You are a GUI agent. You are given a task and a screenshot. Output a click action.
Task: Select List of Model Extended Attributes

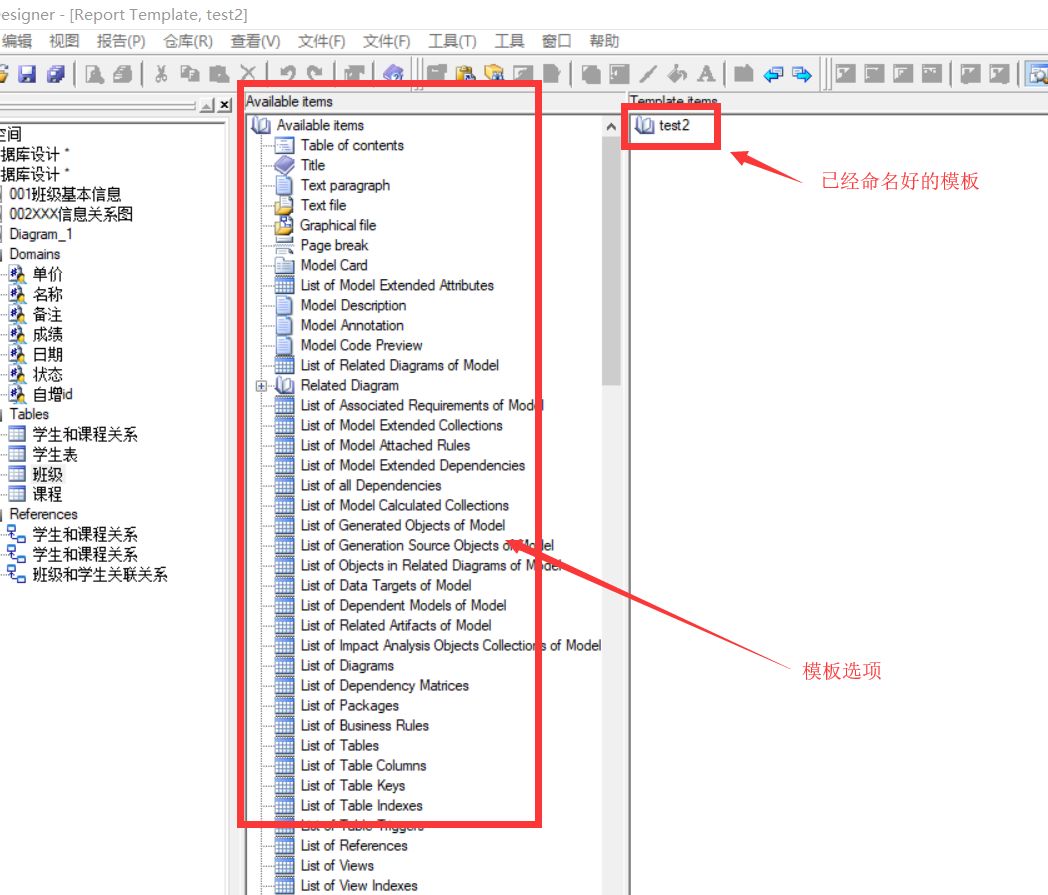point(397,285)
